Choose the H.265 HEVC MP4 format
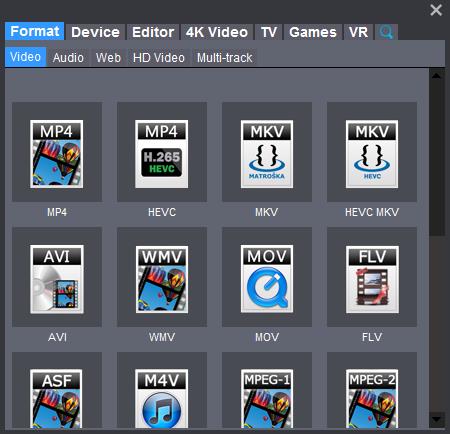The height and width of the screenshot is (434, 450). [162, 154]
